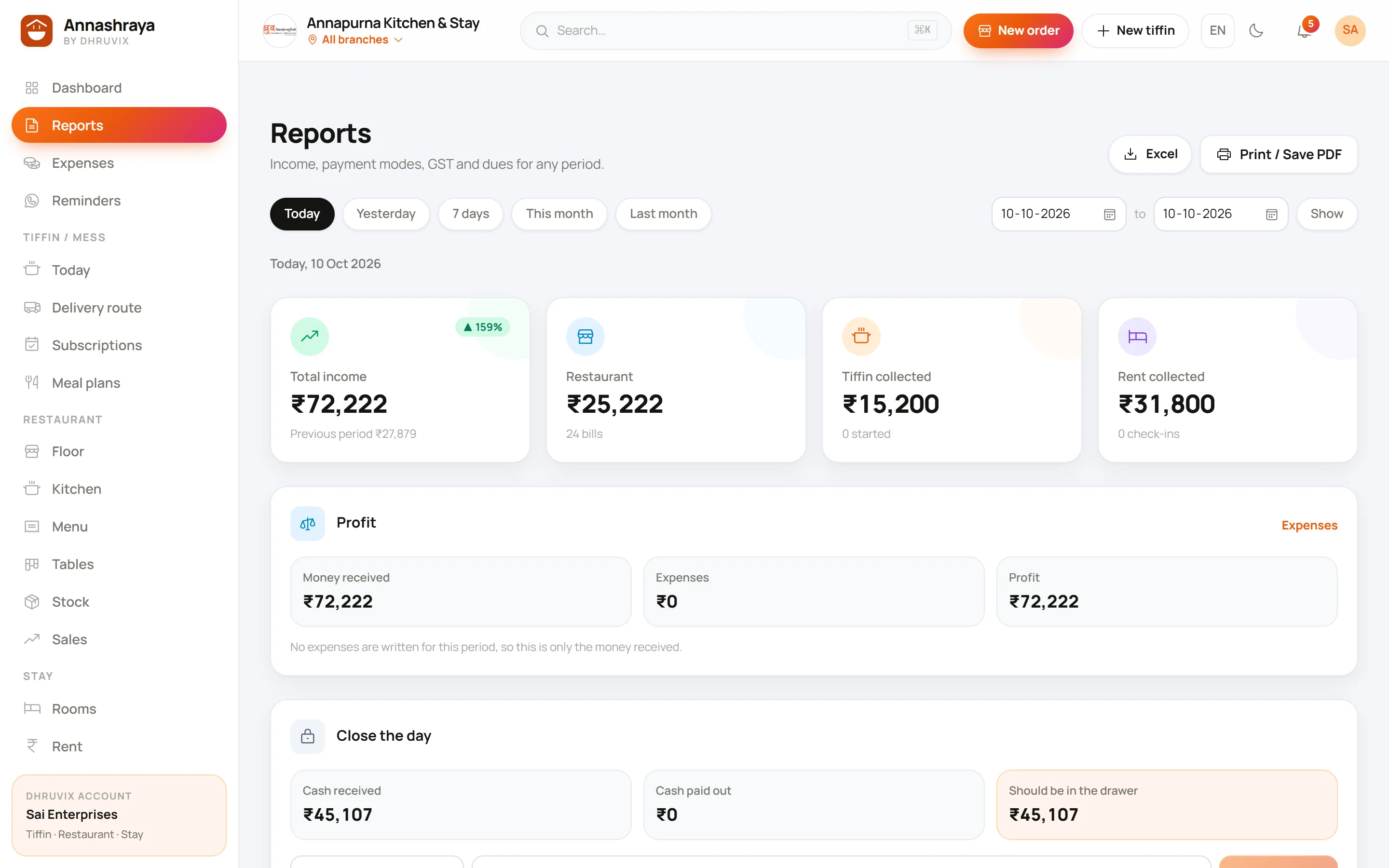Click the Tiffin collected pot icon
1389x868 pixels.
click(x=861, y=337)
